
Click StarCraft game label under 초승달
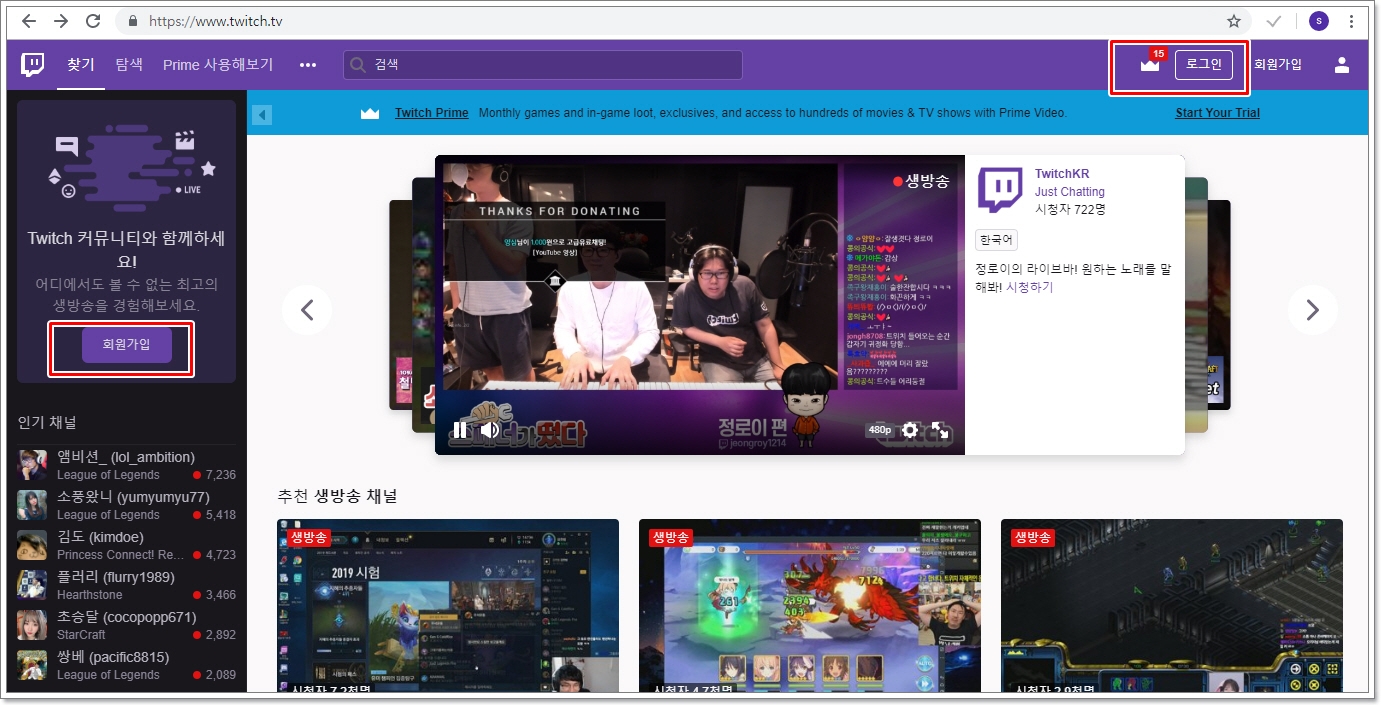[81, 635]
